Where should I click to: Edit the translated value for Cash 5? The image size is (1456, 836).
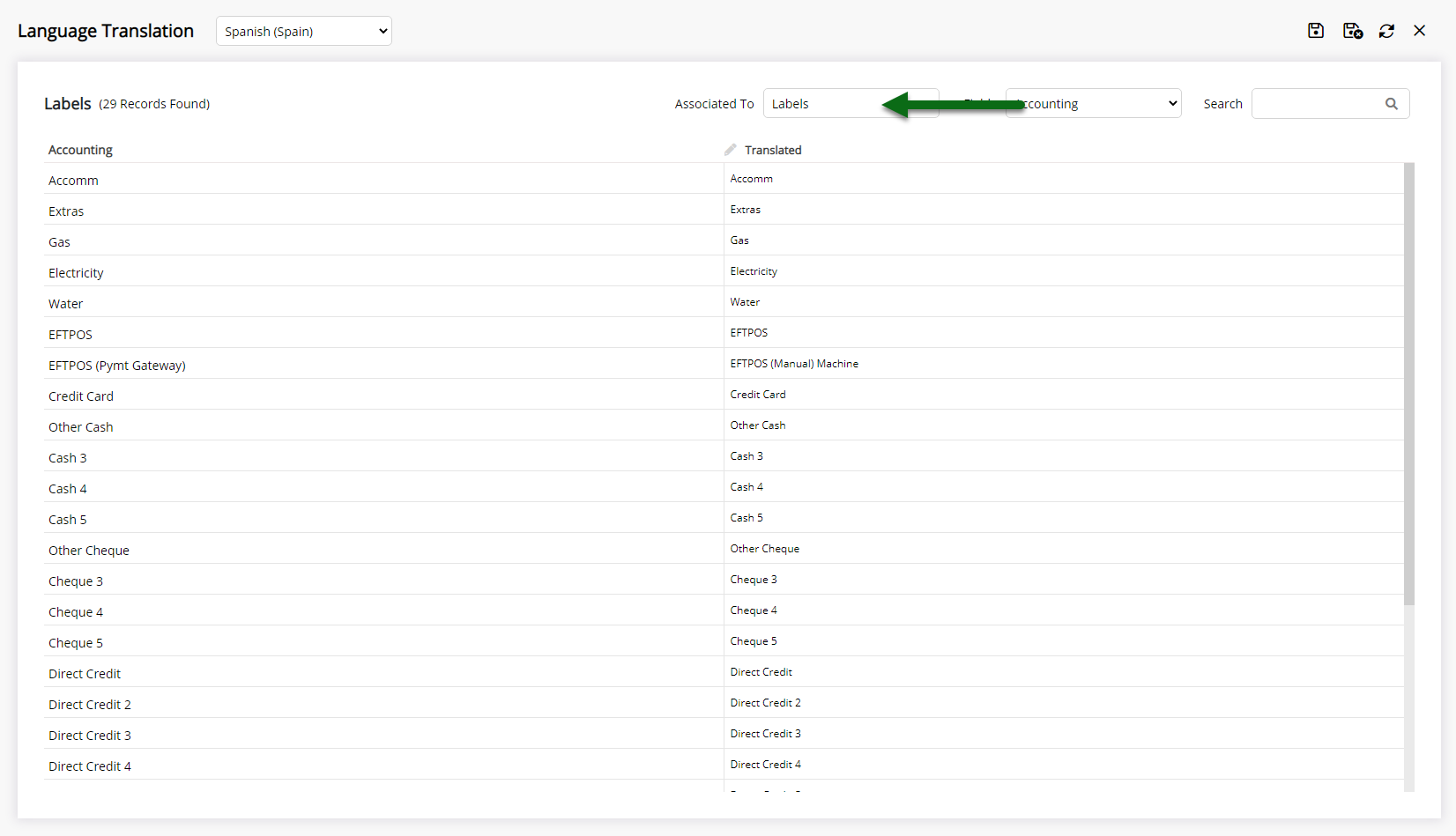1064,518
